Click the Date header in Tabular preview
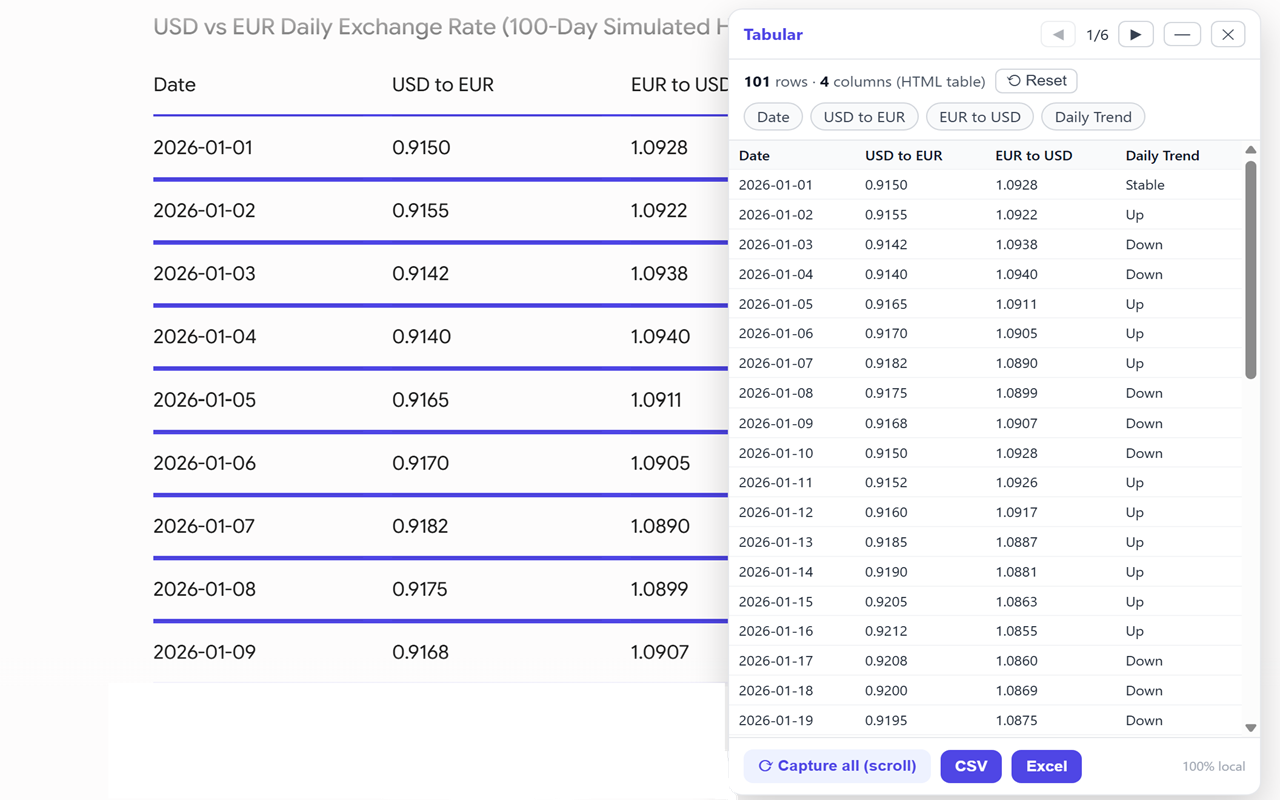The image size is (1280, 800). [754, 156]
